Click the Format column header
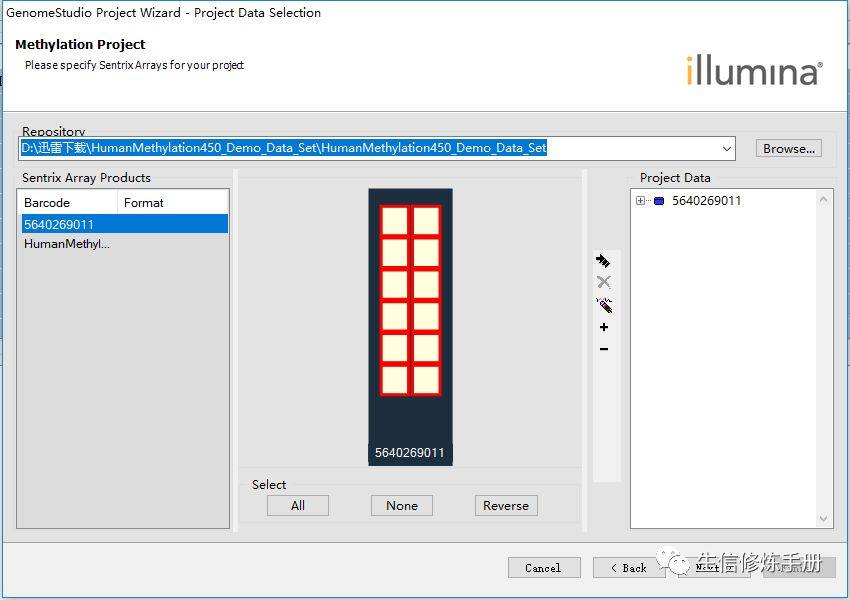 [x=172, y=203]
